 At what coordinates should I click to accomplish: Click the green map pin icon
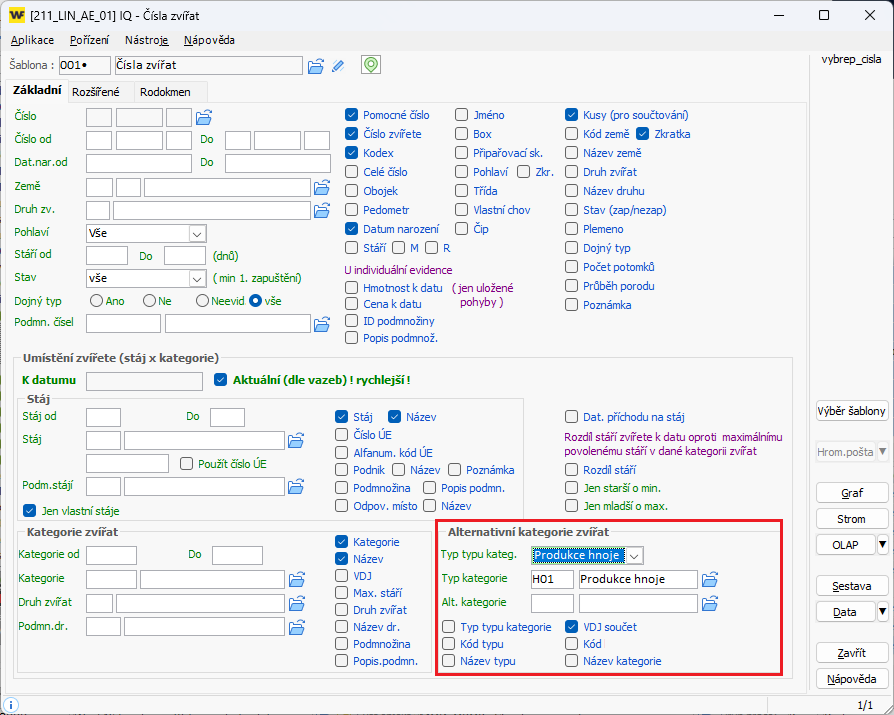click(371, 66)
